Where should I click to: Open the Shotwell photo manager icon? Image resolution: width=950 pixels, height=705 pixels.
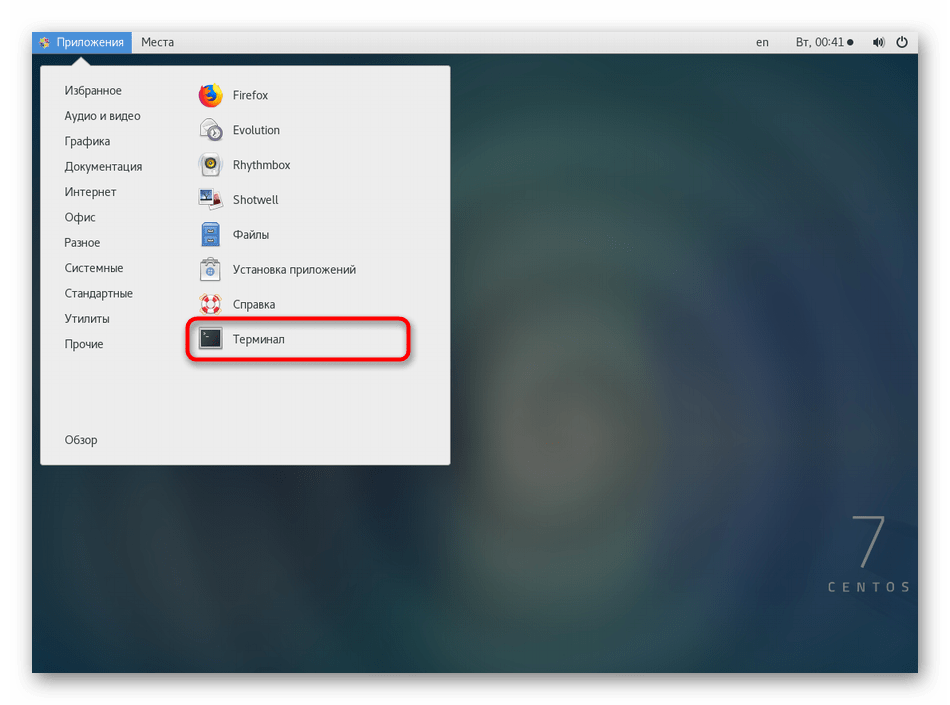[x=210, y=200]
